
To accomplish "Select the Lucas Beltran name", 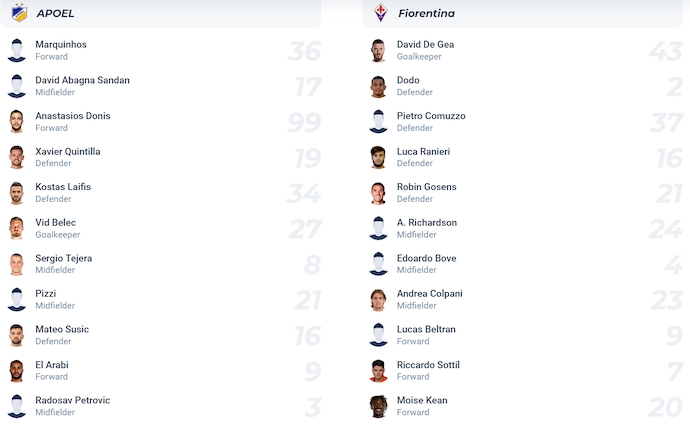I will 426,329.
